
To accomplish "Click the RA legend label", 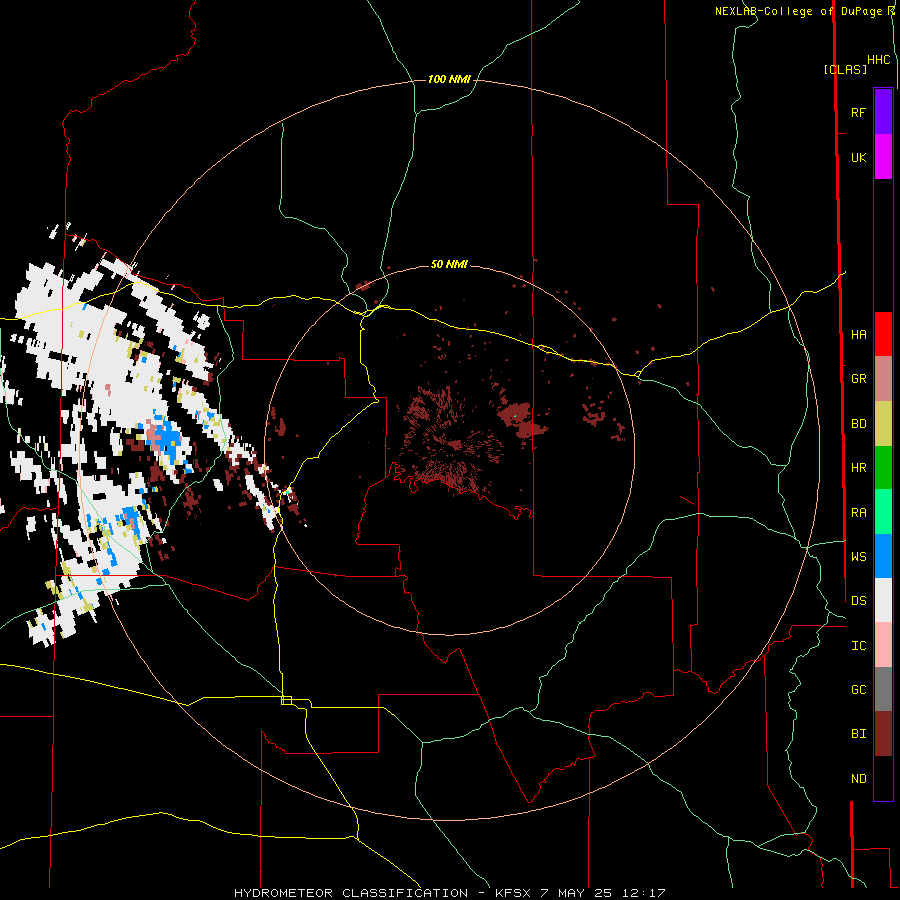I will pos(858,513).
